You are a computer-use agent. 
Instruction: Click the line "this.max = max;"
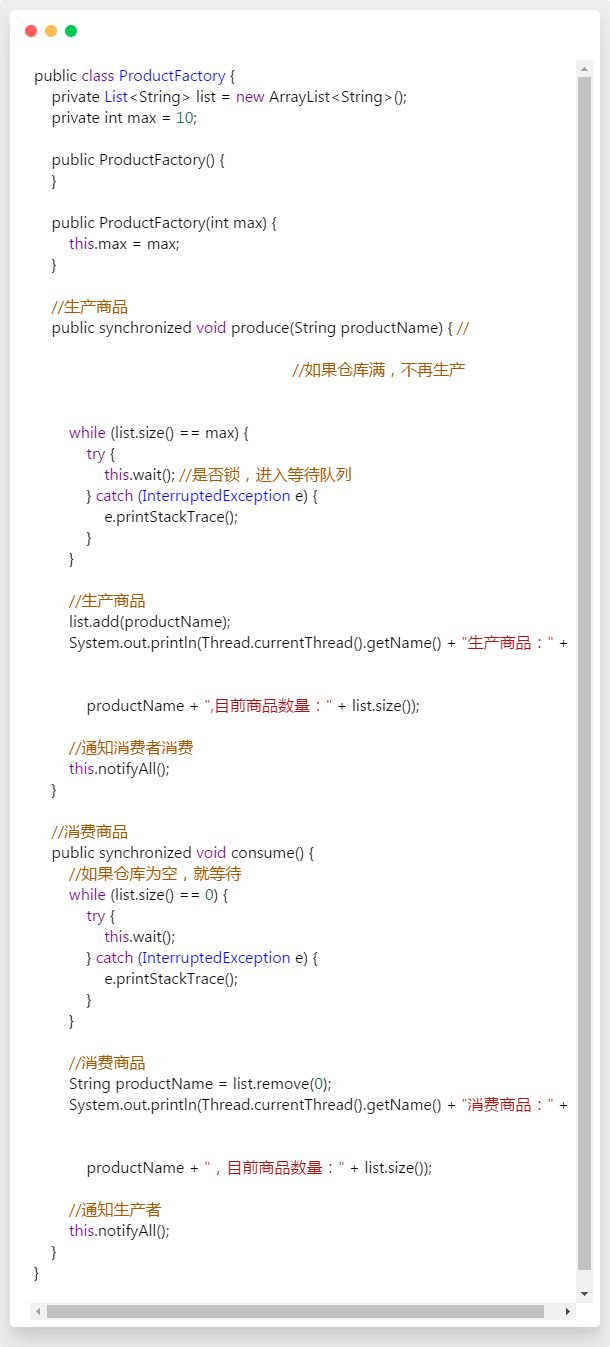coord(124,244)
